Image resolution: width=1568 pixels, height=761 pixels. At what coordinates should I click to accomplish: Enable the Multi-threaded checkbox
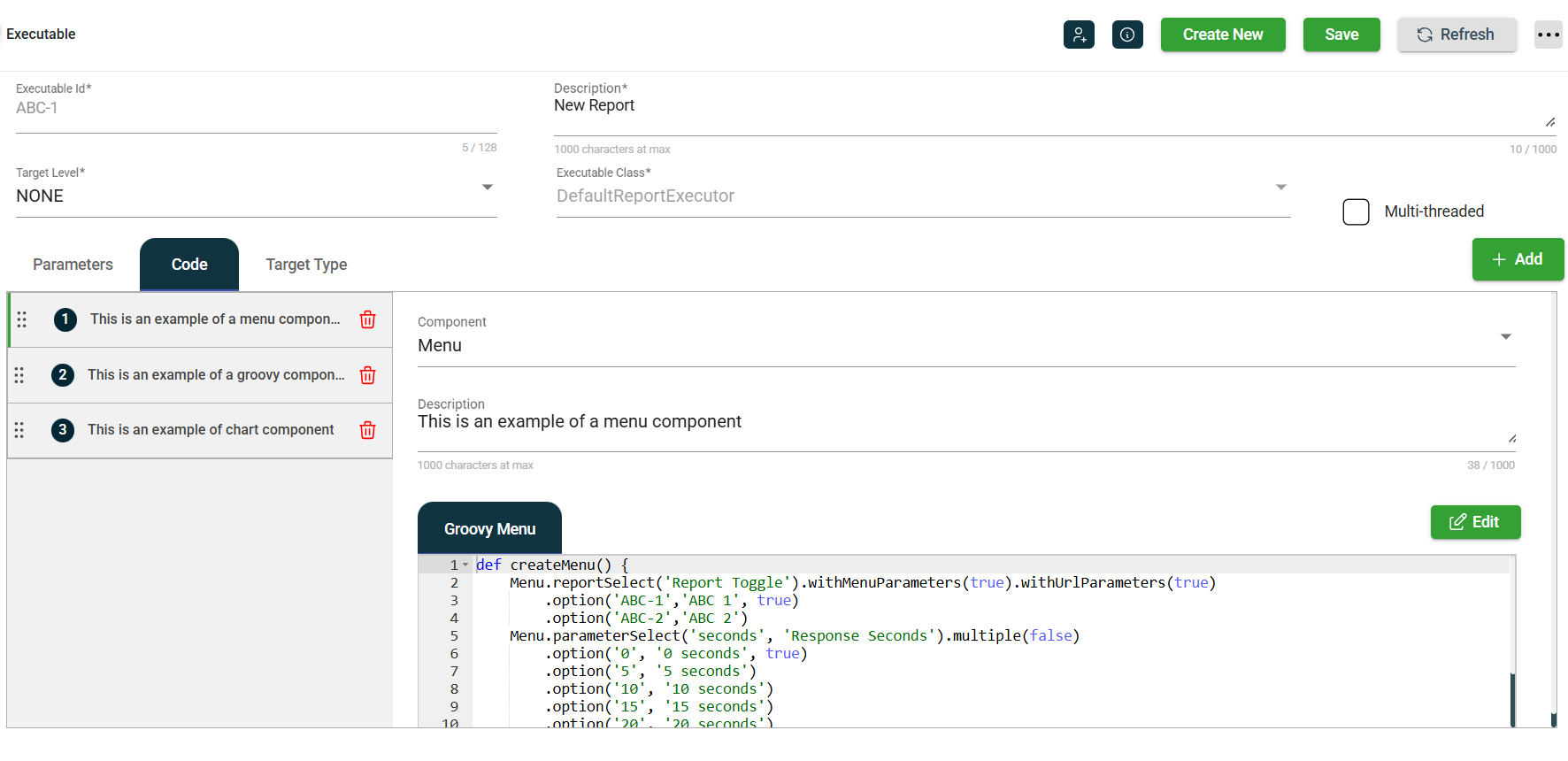pos(1356,211)
